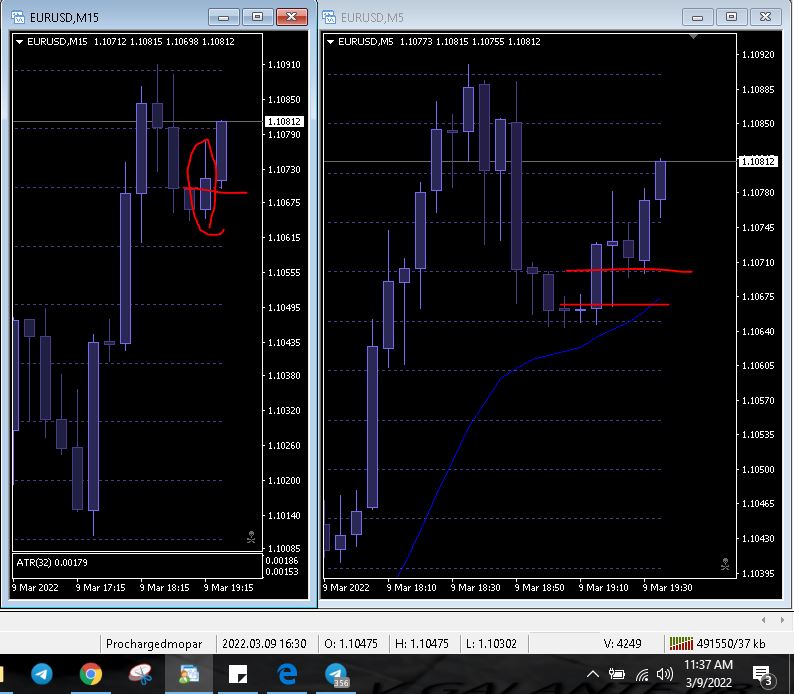
Task: Click the 1.10812 price tag in M15 chart
Action: coord(284,121)
